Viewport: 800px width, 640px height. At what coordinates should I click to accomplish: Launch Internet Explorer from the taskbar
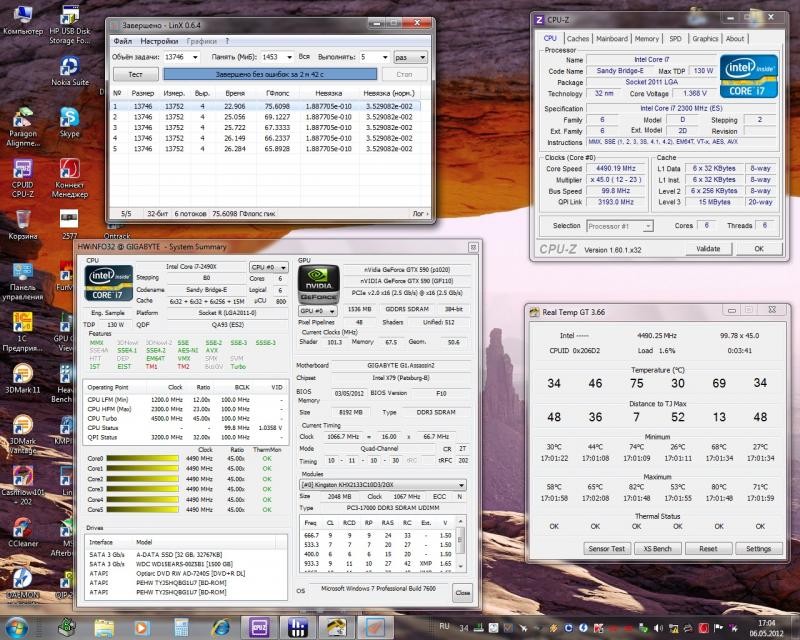point(220,627)
